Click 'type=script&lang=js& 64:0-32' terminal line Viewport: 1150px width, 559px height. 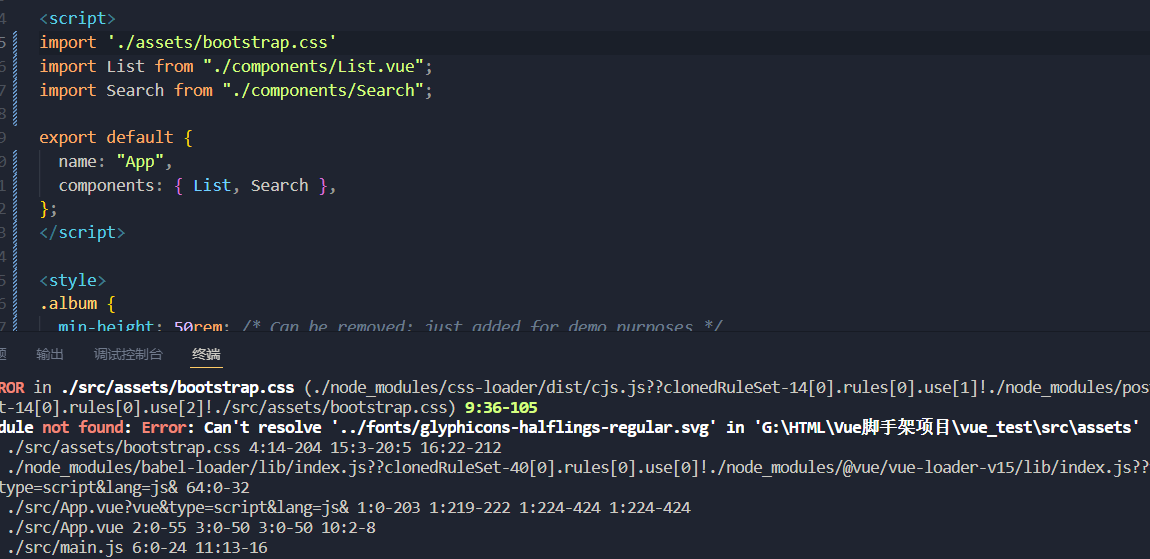(x=125, y=488)
